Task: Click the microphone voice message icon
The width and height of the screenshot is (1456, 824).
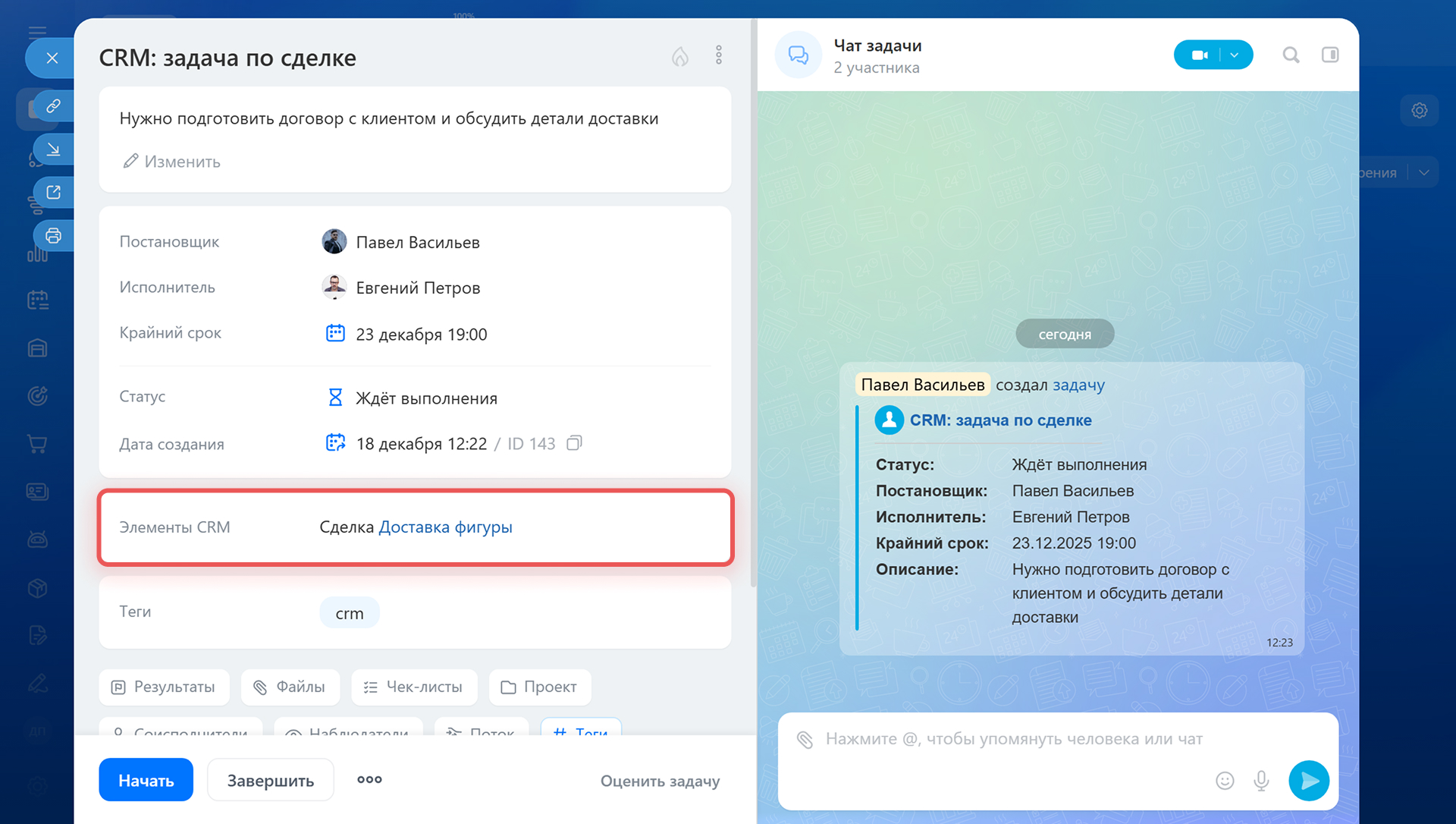Action: 1260,781
